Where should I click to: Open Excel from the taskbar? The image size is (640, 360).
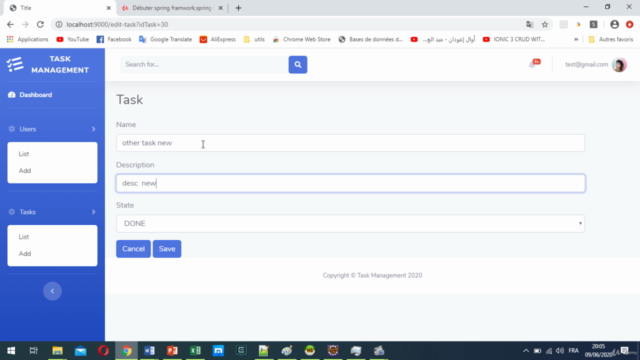click(x=195, y=351)
